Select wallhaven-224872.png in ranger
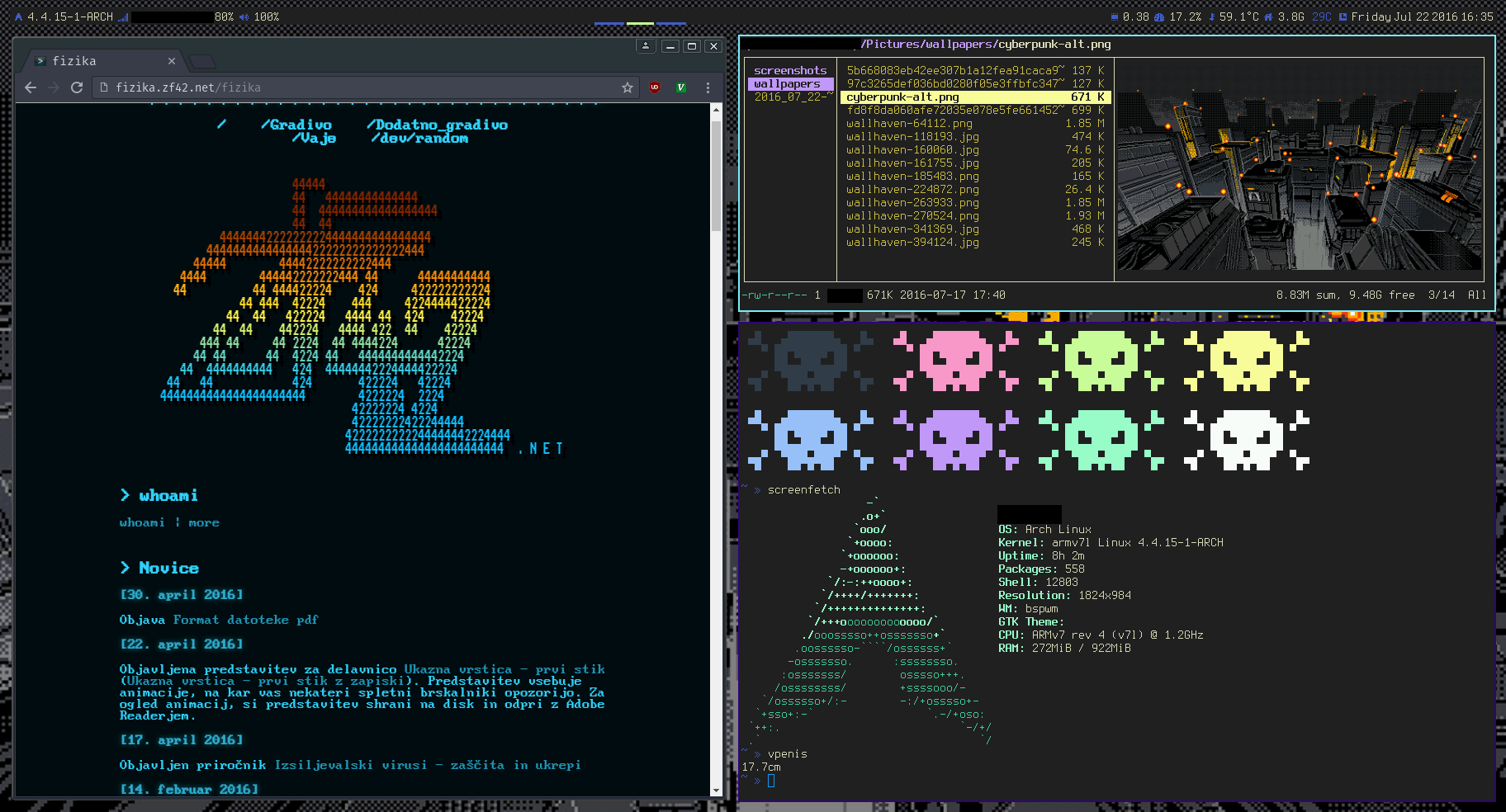Image resolution: width=1506 pixels, height=812 pixels. pos(975,190)
